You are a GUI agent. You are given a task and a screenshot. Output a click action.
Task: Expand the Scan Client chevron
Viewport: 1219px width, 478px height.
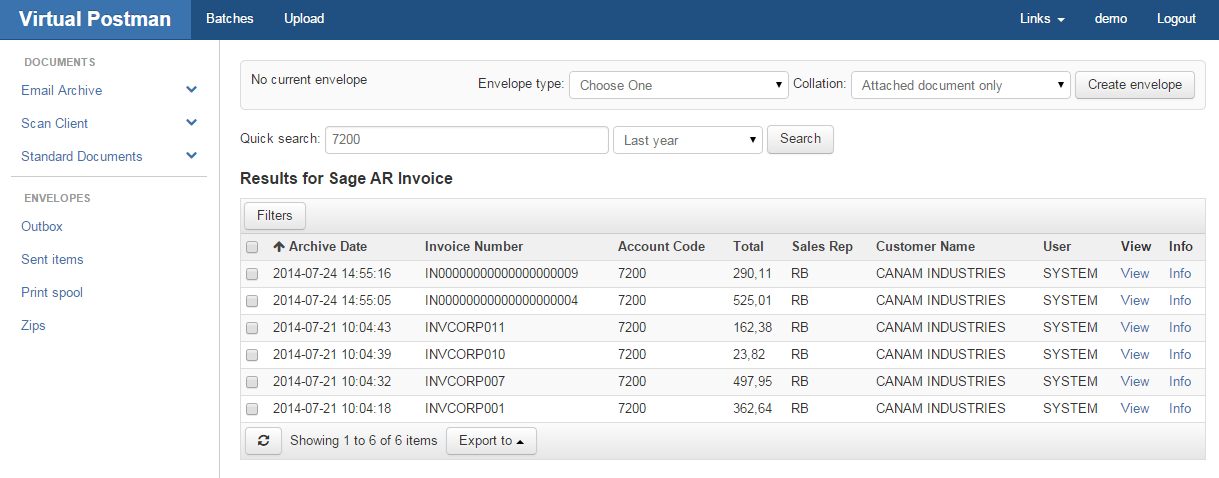[192, 123]
